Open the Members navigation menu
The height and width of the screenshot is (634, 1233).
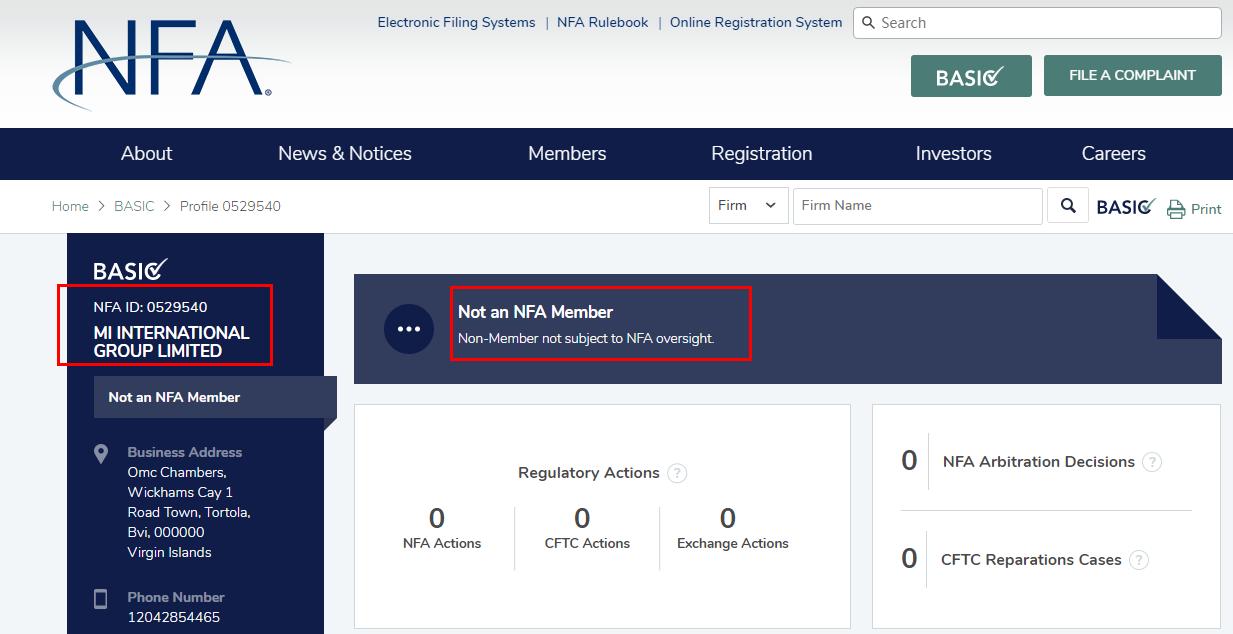click(x=567, y=154)
